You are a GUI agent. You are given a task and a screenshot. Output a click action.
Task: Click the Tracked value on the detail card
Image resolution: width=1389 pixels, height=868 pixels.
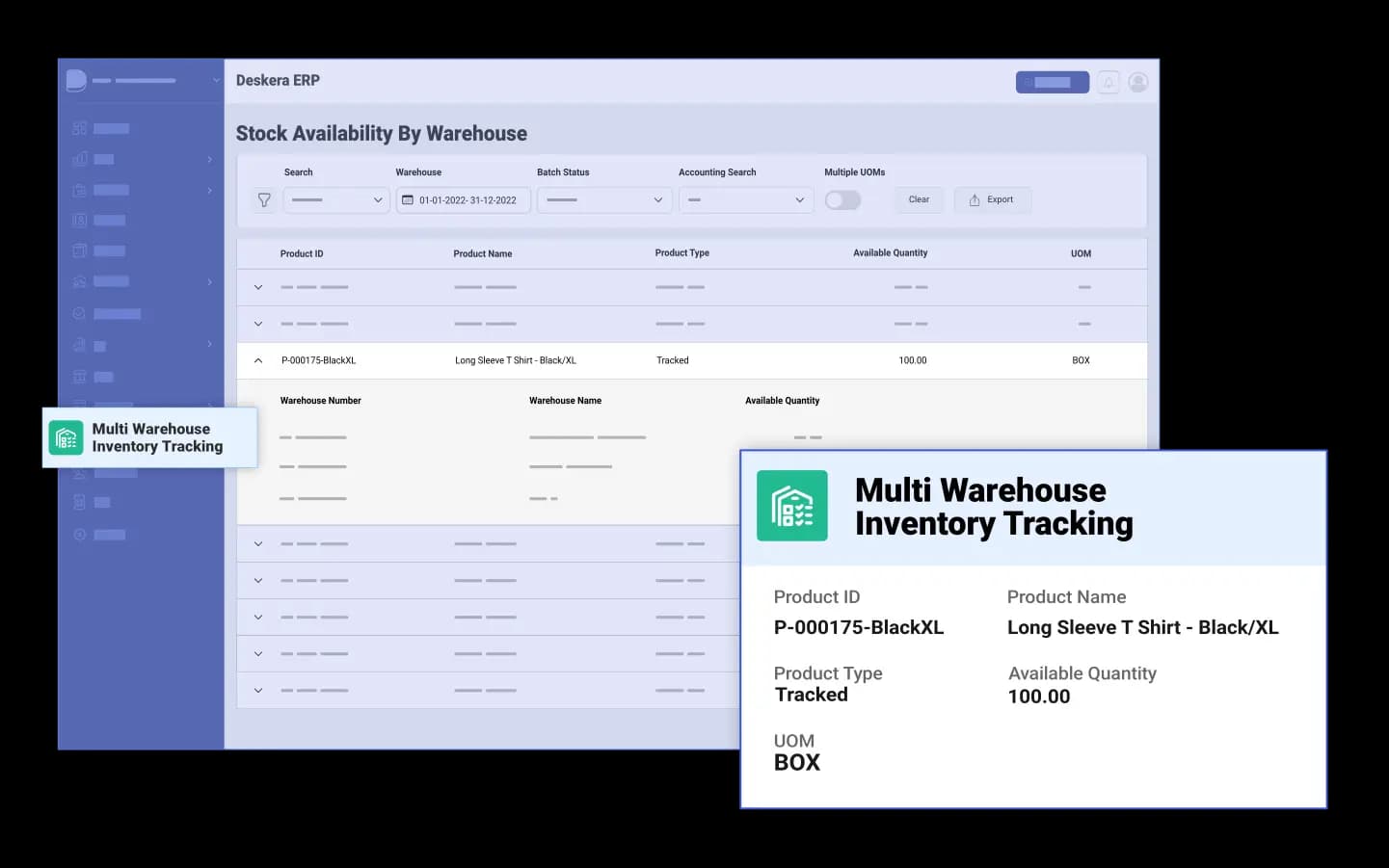point(812,695)
